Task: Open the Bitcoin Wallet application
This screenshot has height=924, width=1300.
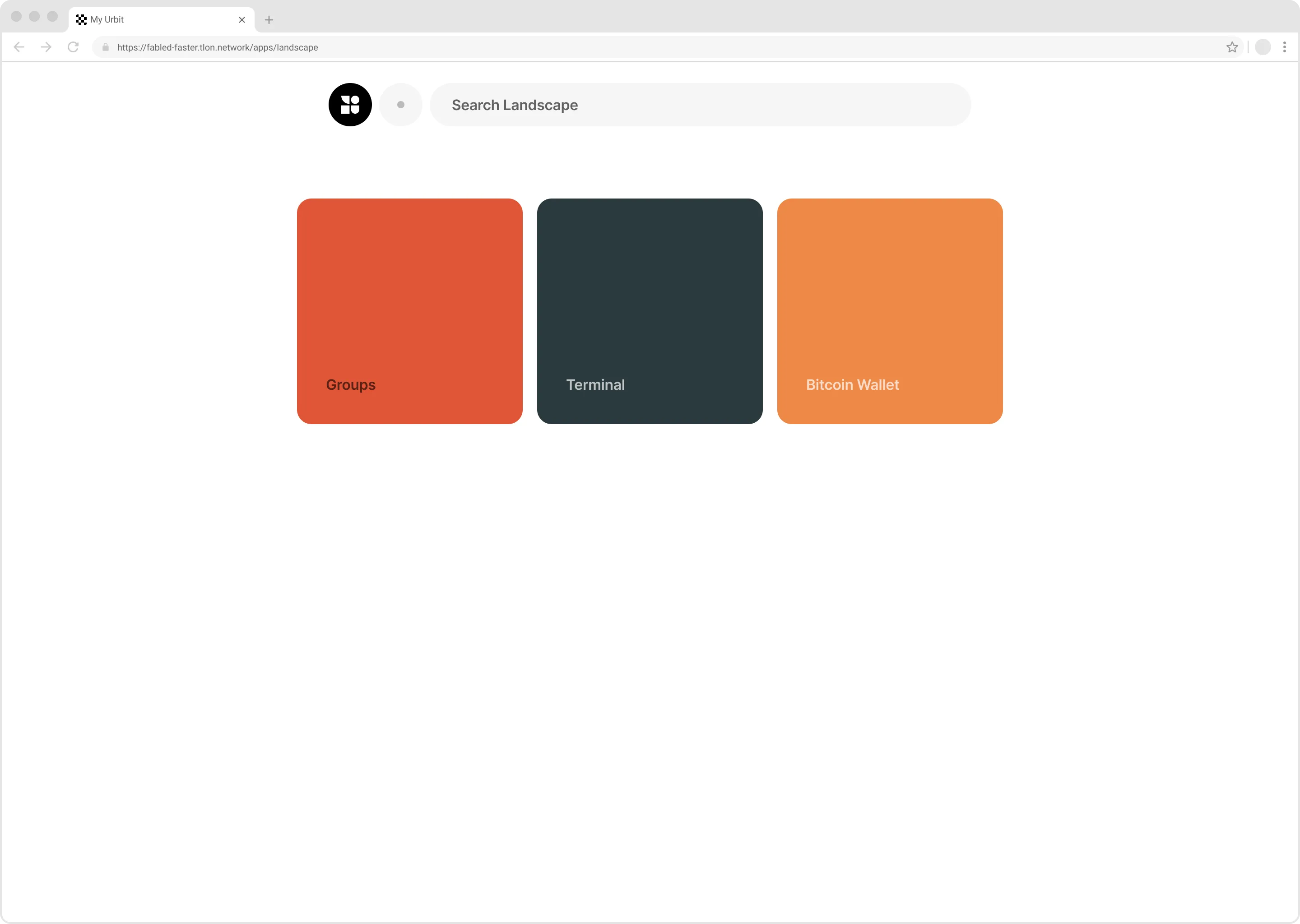Action: 890,311
